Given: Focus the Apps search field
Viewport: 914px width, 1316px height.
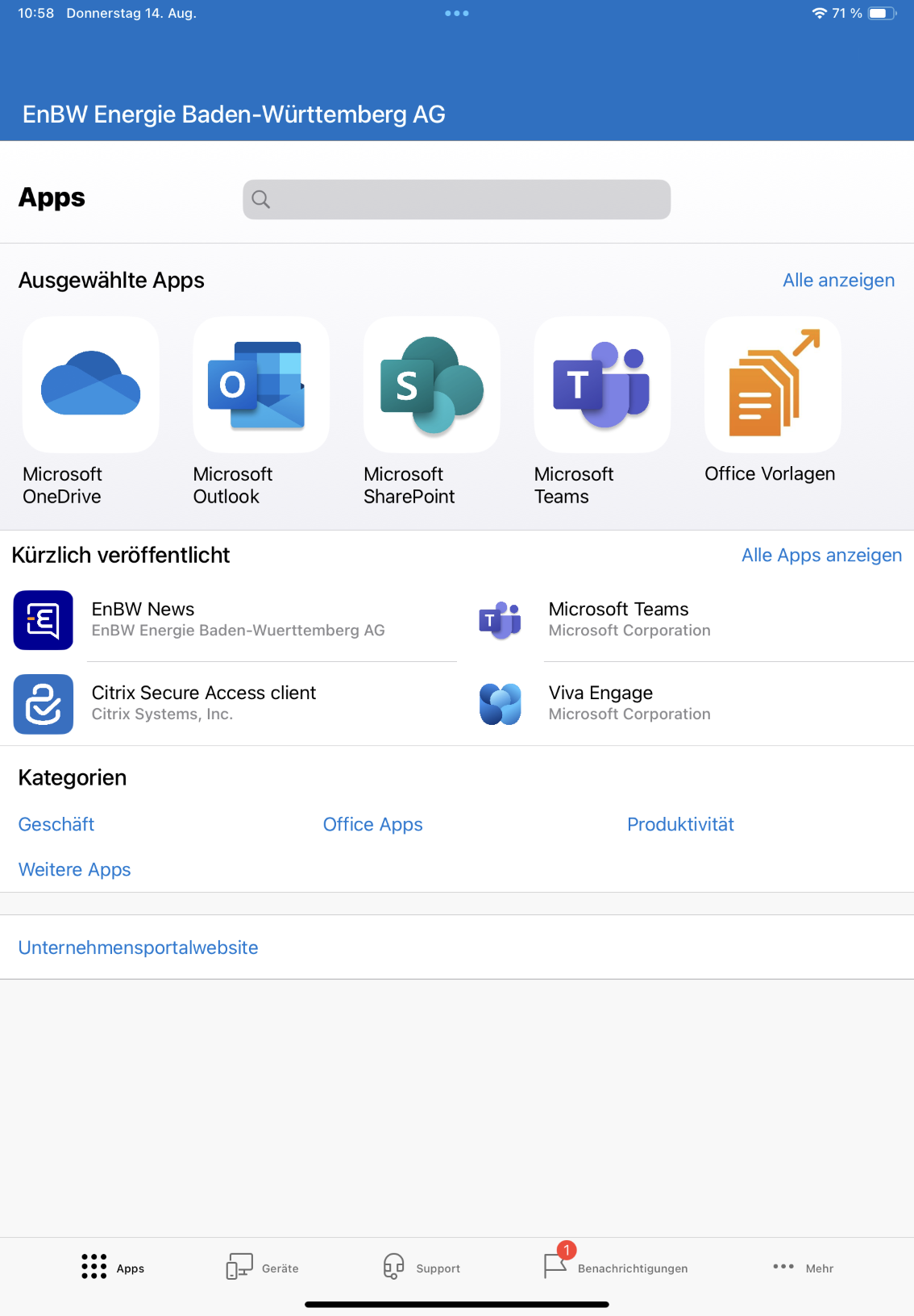Looking at the screenshot, I should pos(457,199).
